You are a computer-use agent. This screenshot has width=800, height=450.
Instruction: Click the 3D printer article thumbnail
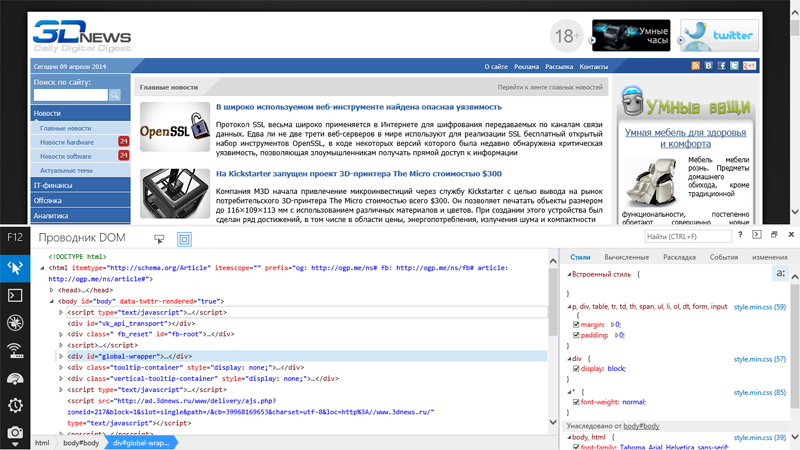click(x=175, y=193)
